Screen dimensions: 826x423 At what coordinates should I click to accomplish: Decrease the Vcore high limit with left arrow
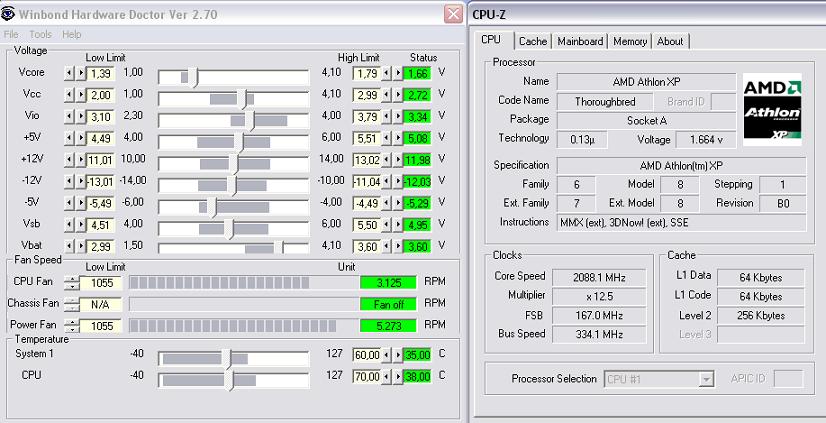click(386, 74)
